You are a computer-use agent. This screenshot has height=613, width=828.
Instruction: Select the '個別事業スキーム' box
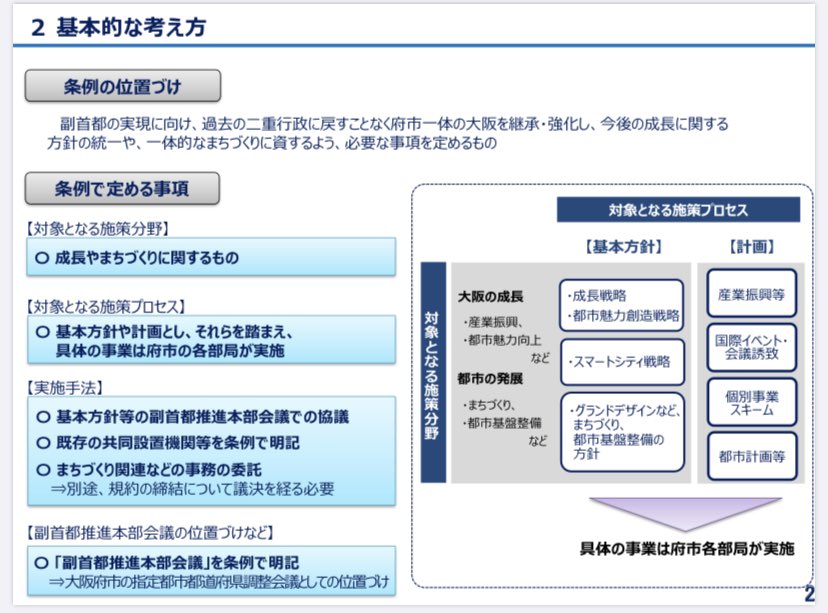751,402
